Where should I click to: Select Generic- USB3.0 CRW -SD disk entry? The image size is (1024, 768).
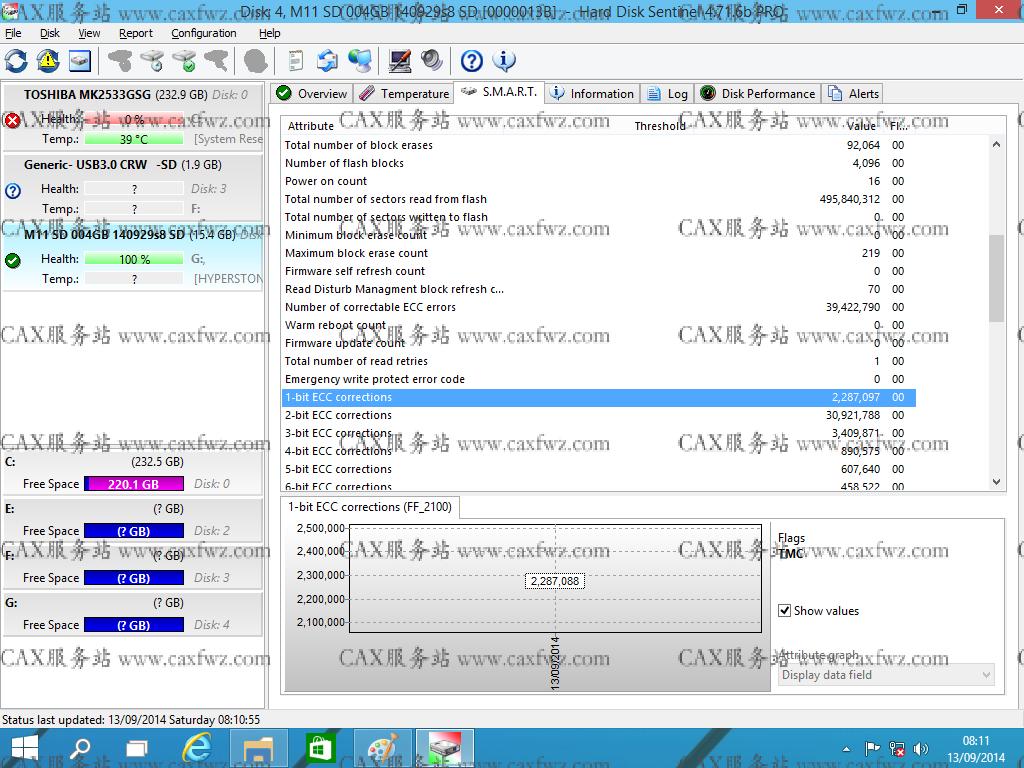pyautogui.click(x=133, y=186)
